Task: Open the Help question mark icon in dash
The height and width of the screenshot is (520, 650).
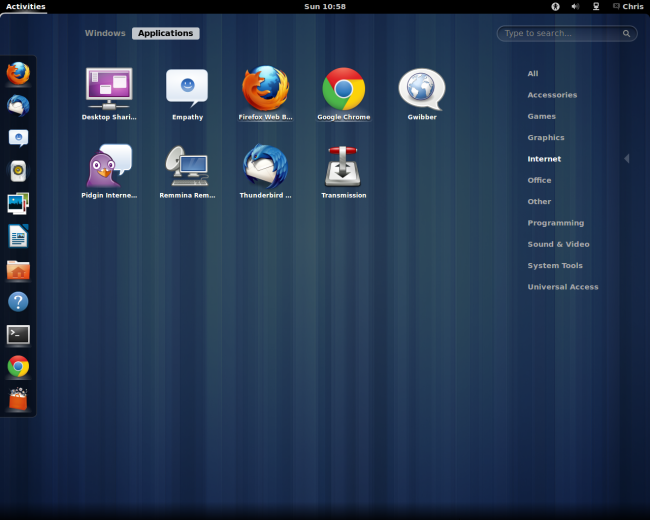Action: 18,301
